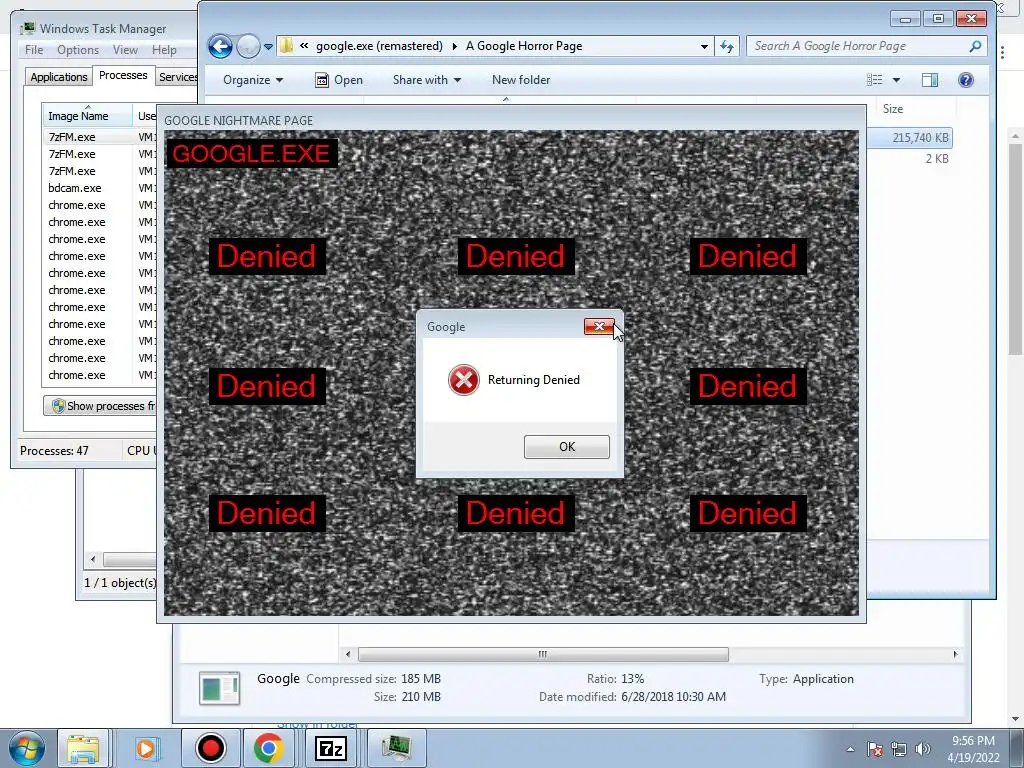
Task: Click the Back arrow in Explorer
Action: pos(220,46)
